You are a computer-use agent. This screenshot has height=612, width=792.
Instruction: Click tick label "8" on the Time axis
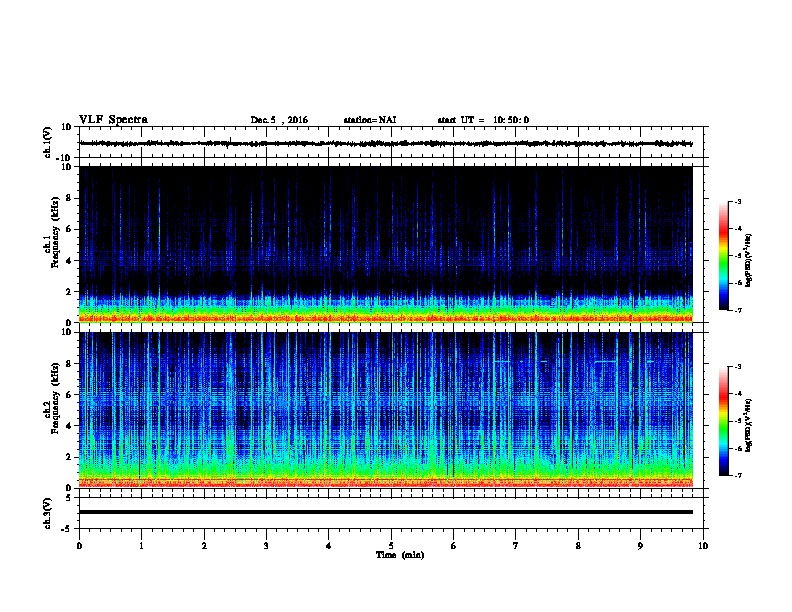click(x=578, y=546)
